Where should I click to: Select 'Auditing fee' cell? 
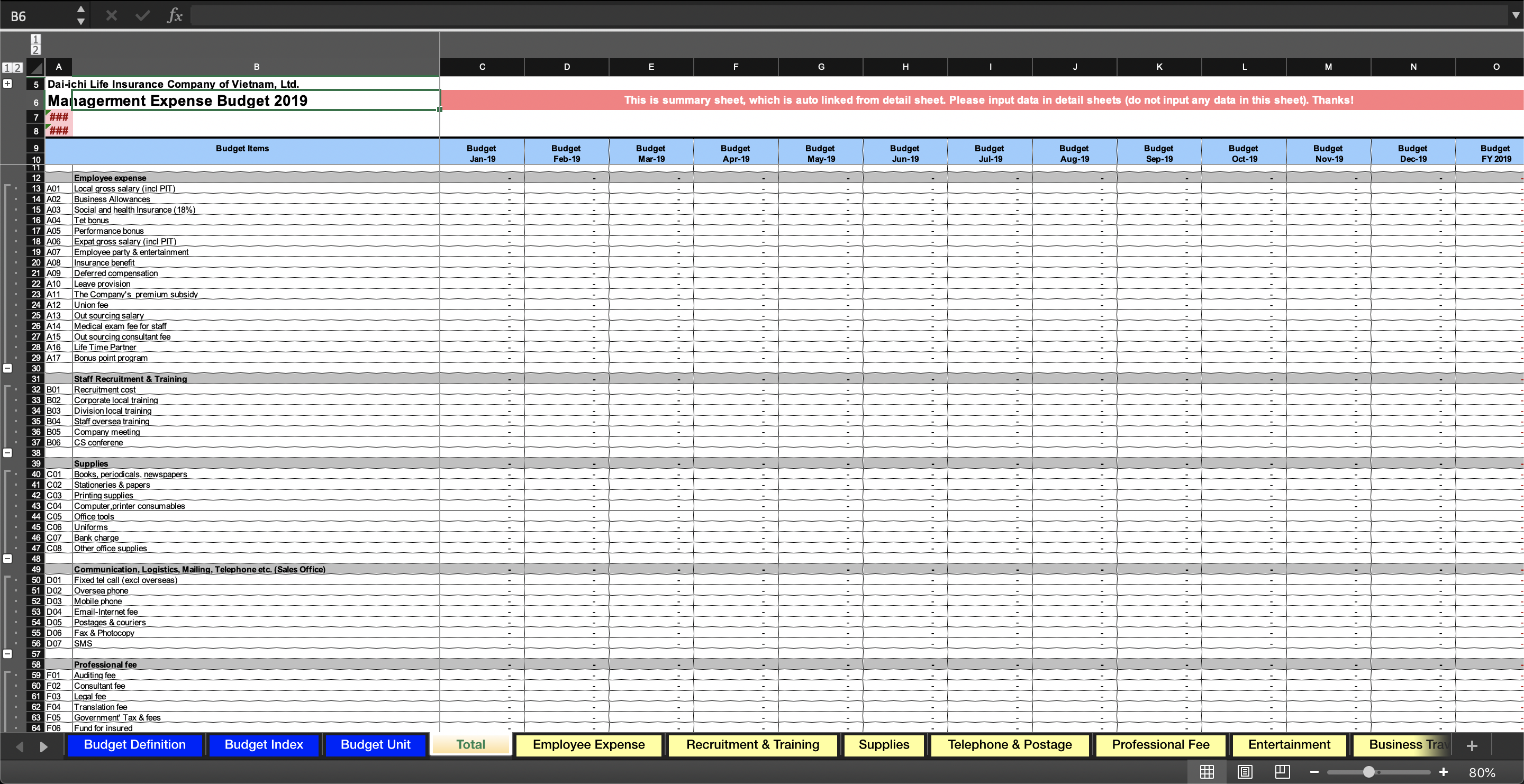pos(256,675)
